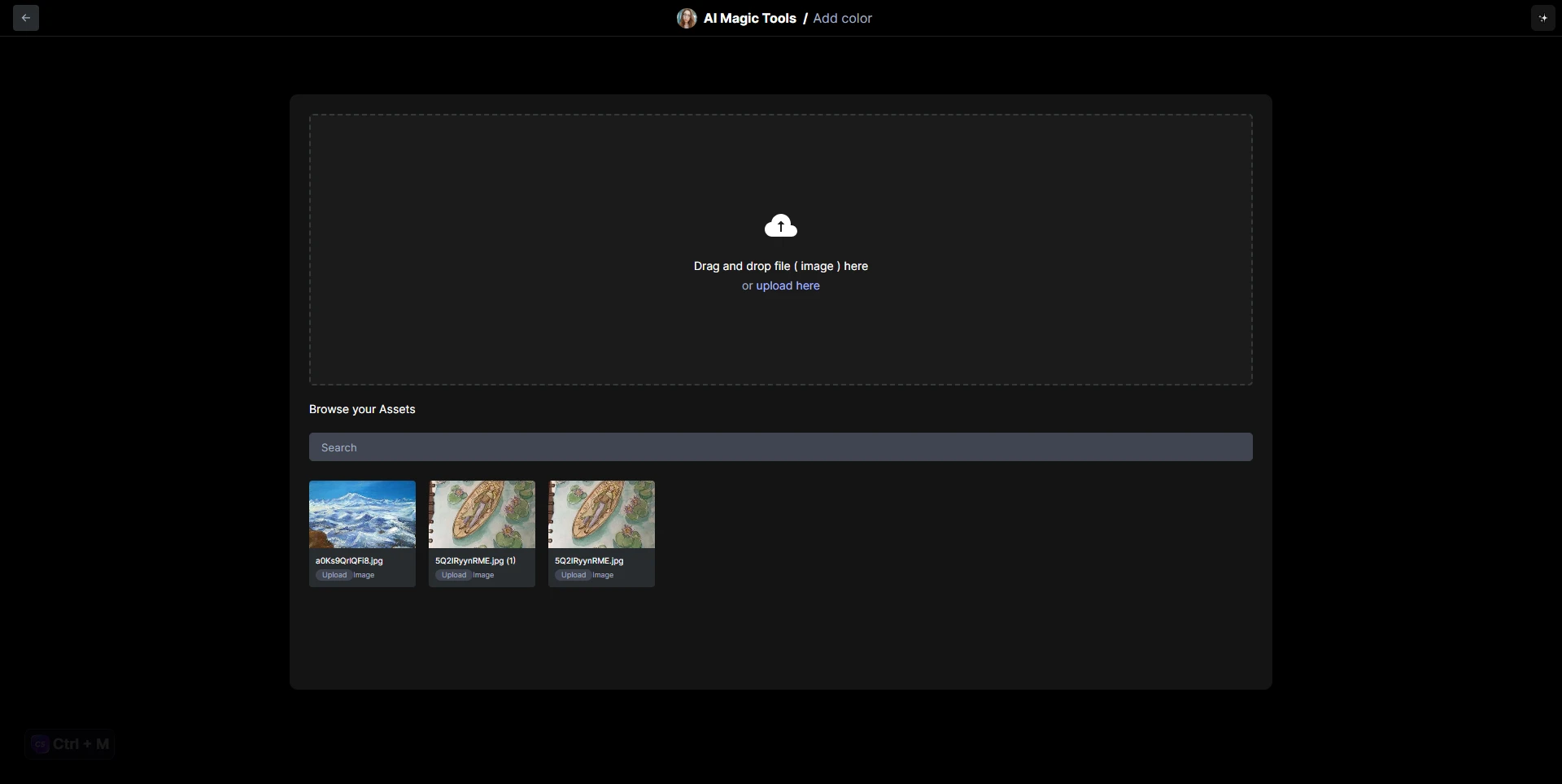Select the 5Q2IRyynRME.jpg (1) thumbnail
This screenshot has height=784, width=1562.
(482, 514)
